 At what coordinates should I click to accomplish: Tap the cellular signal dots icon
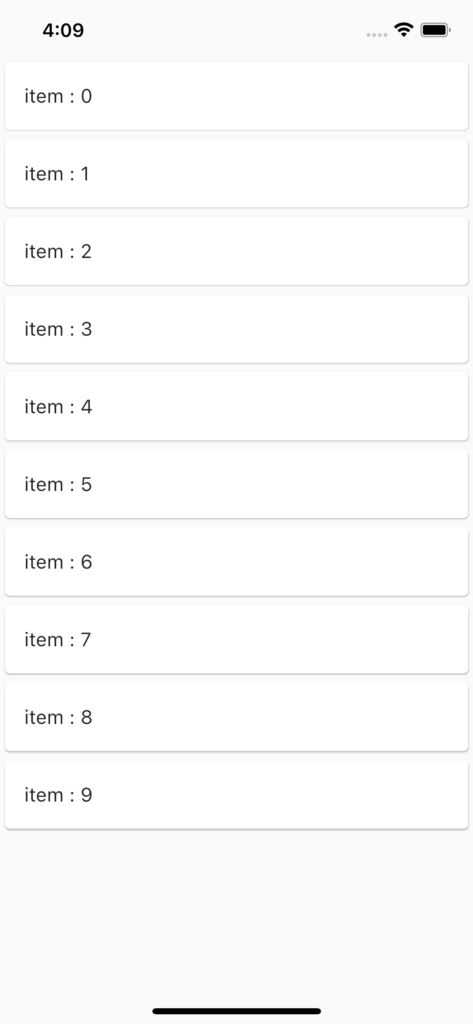point(377,35)
